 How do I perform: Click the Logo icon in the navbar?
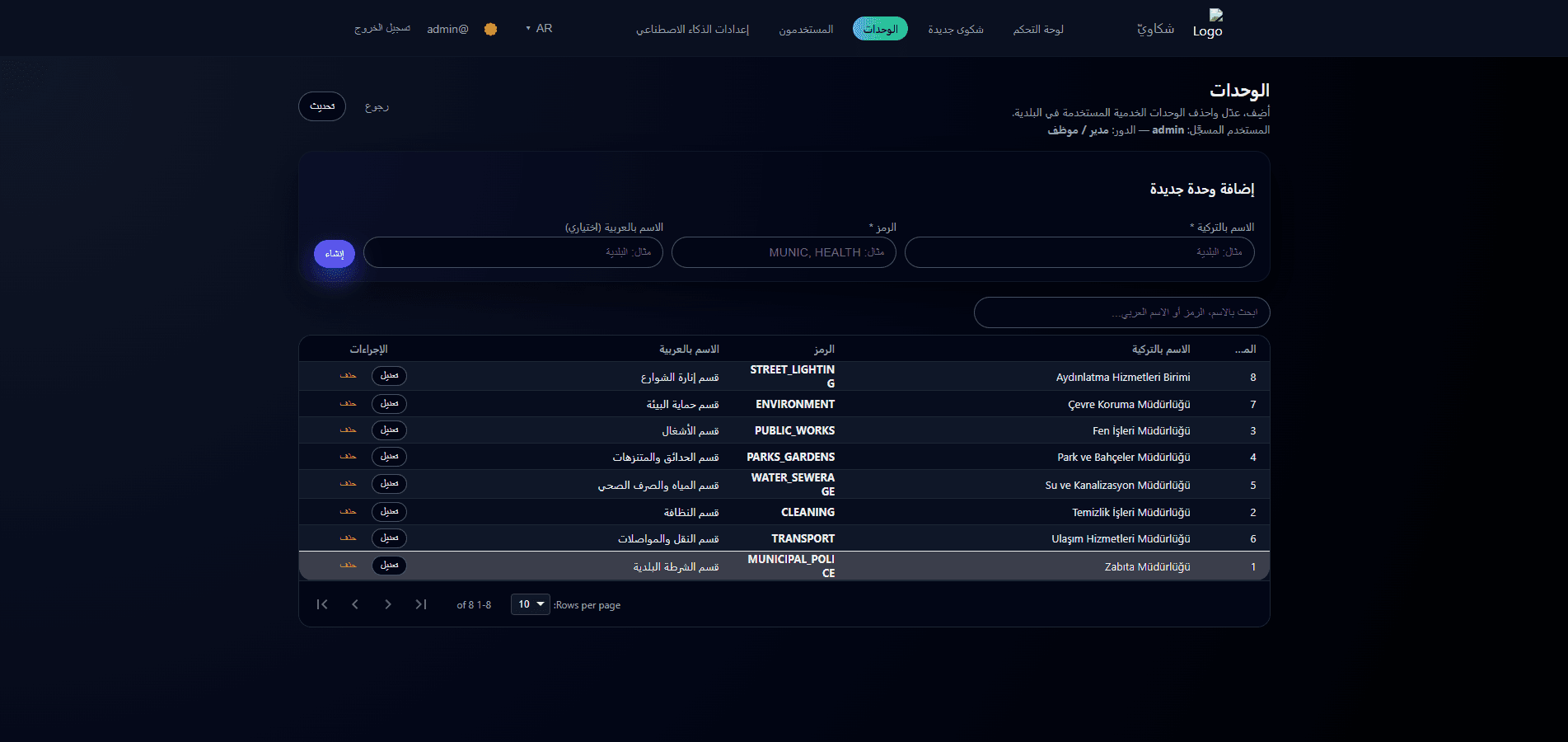[x=1207, y=25]
